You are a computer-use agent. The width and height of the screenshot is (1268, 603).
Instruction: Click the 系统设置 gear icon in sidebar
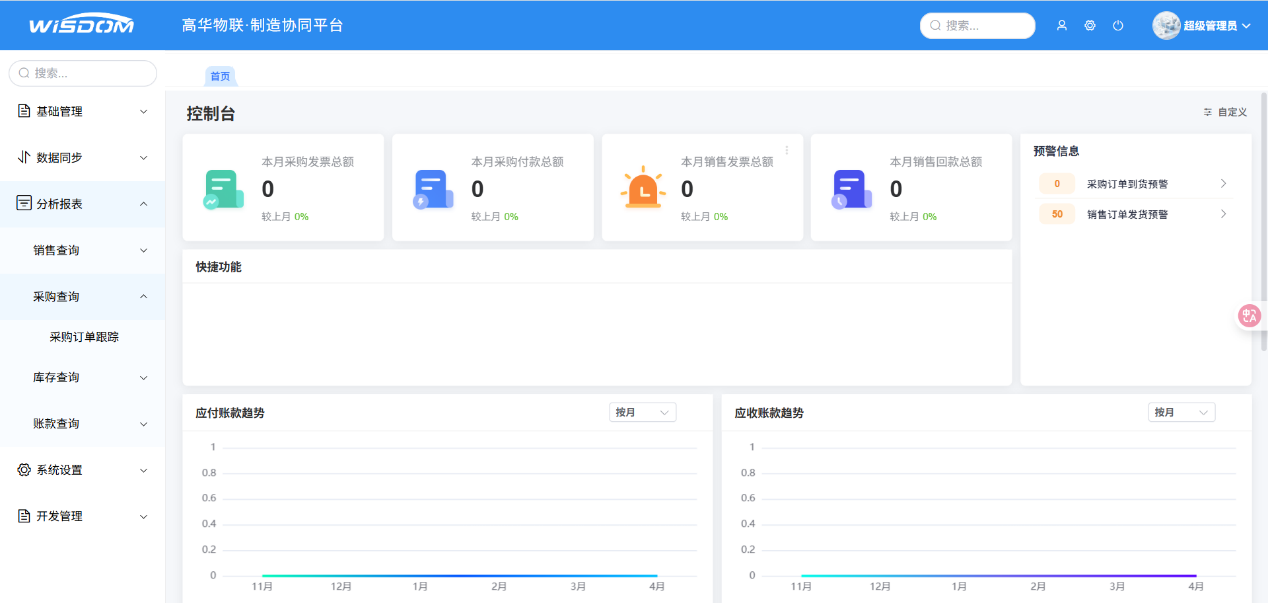[24, 470]
